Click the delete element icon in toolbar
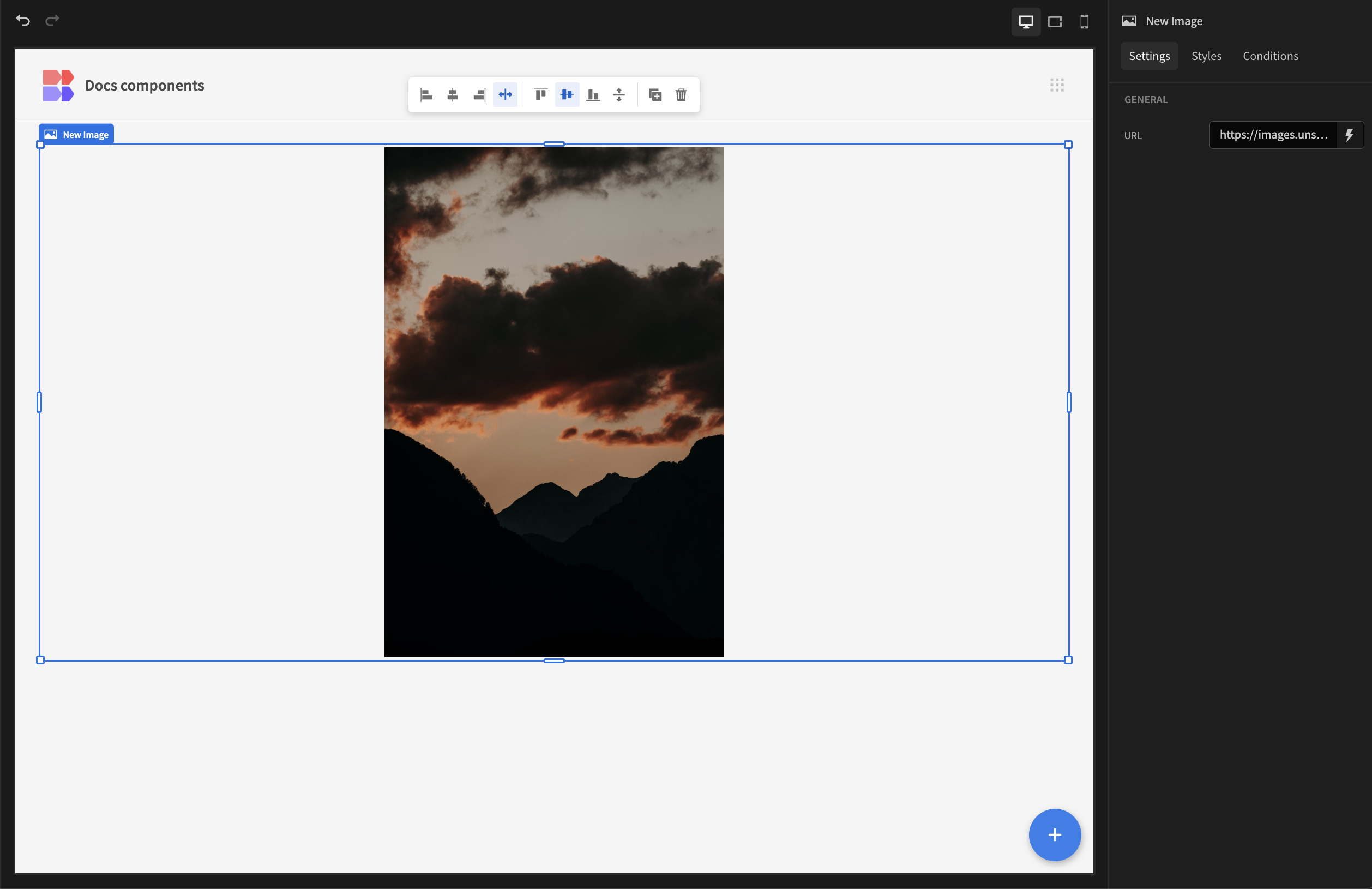This screenshot has width=1372, height=889. (681, 94)
